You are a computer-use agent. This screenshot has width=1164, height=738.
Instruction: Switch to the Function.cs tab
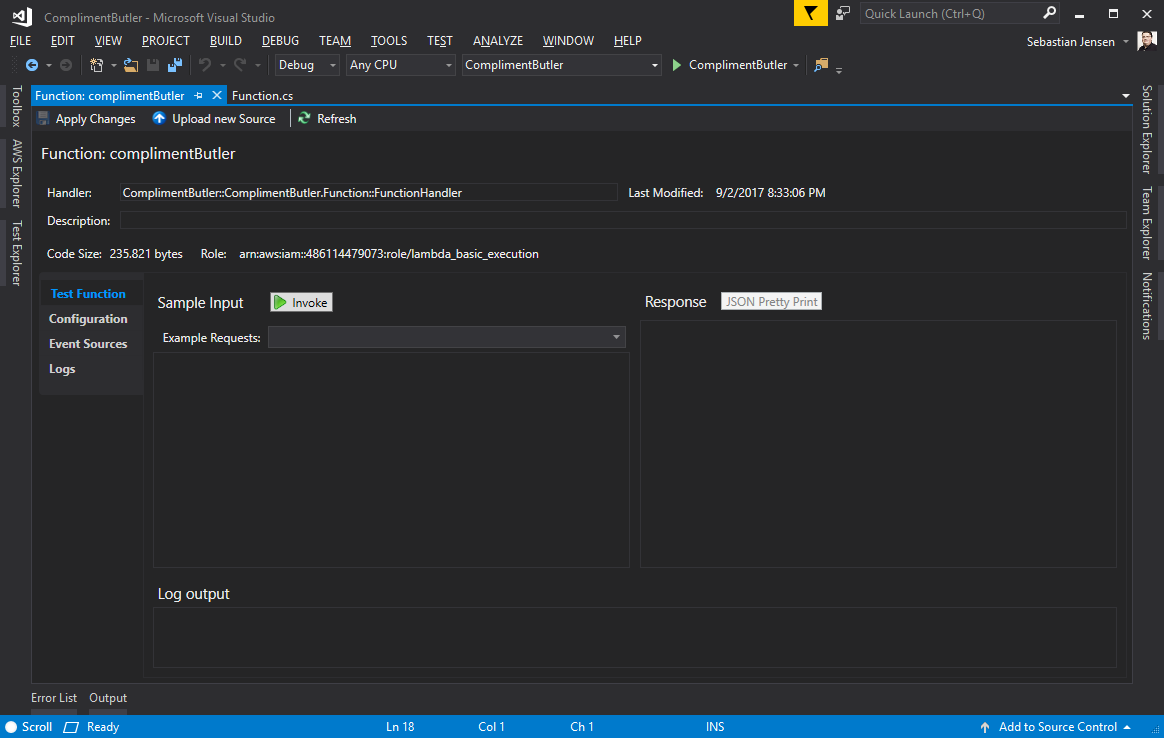tap(262, 96)
